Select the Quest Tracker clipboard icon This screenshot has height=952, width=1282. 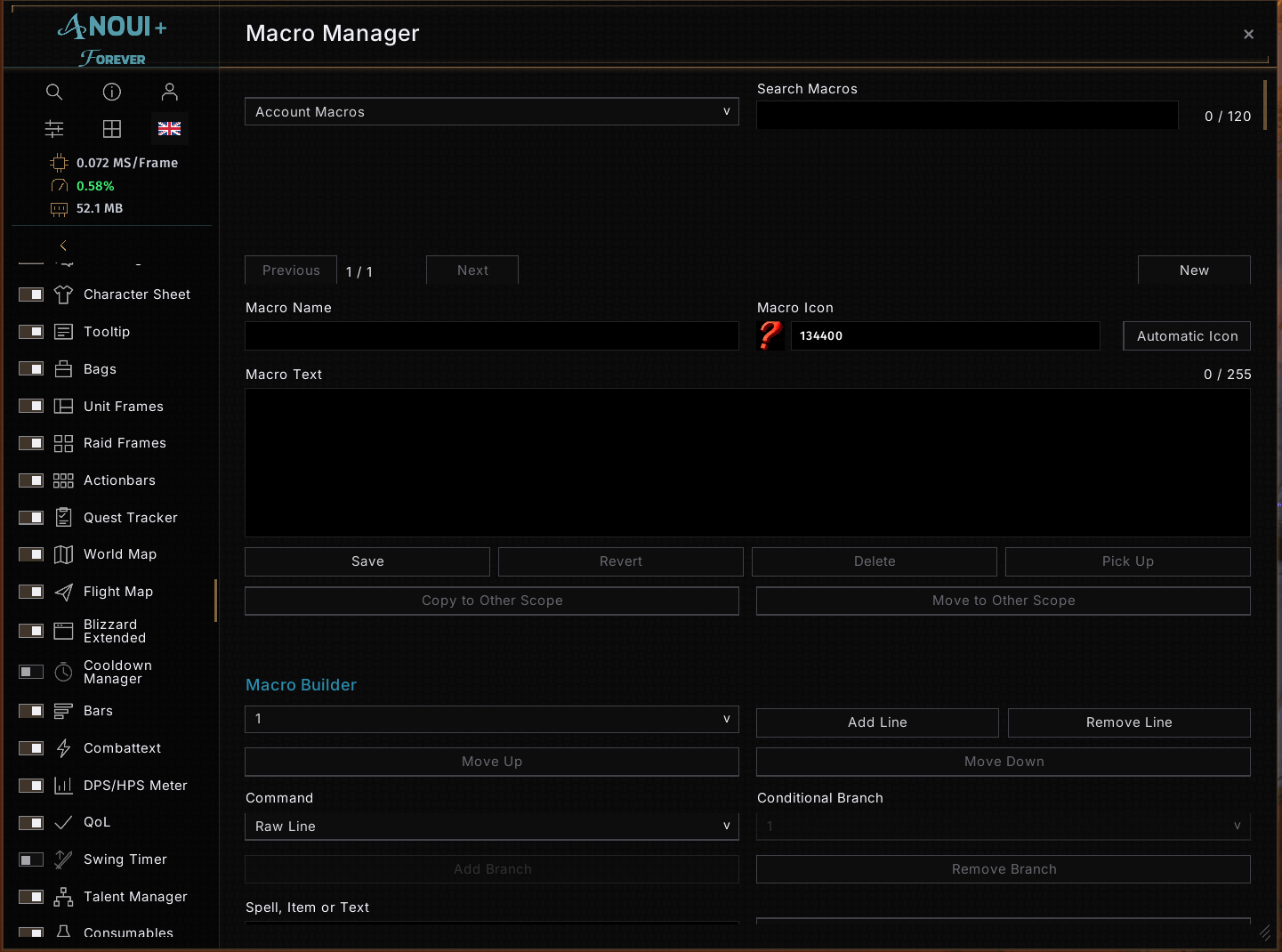pyautogui.click(x=63, y=518)
